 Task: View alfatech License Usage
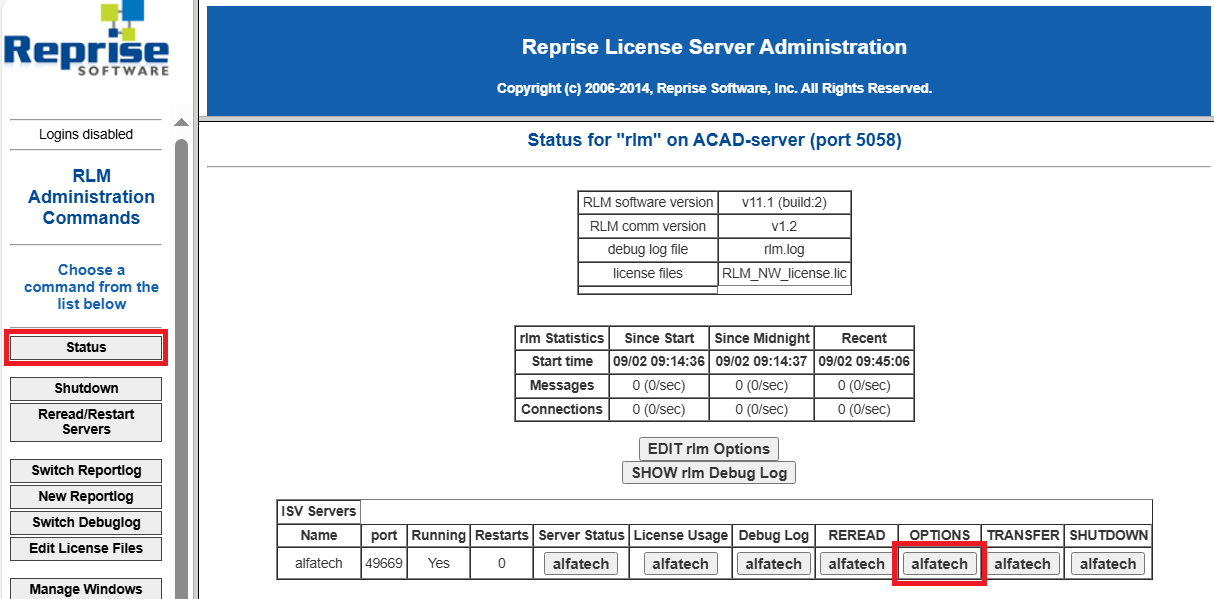(x=680, y=564)
